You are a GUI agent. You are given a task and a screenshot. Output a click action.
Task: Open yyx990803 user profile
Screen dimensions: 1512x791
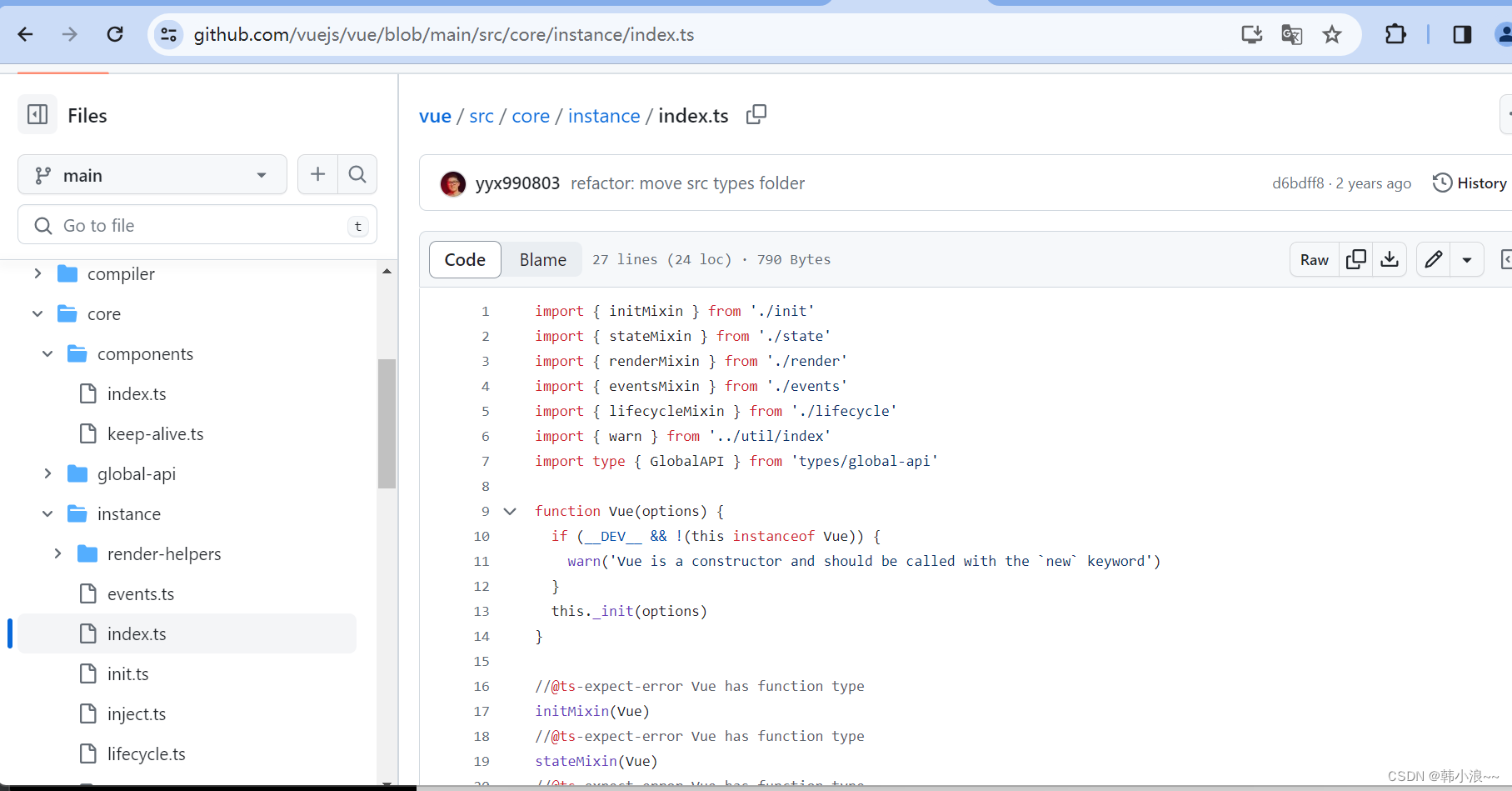517,183
